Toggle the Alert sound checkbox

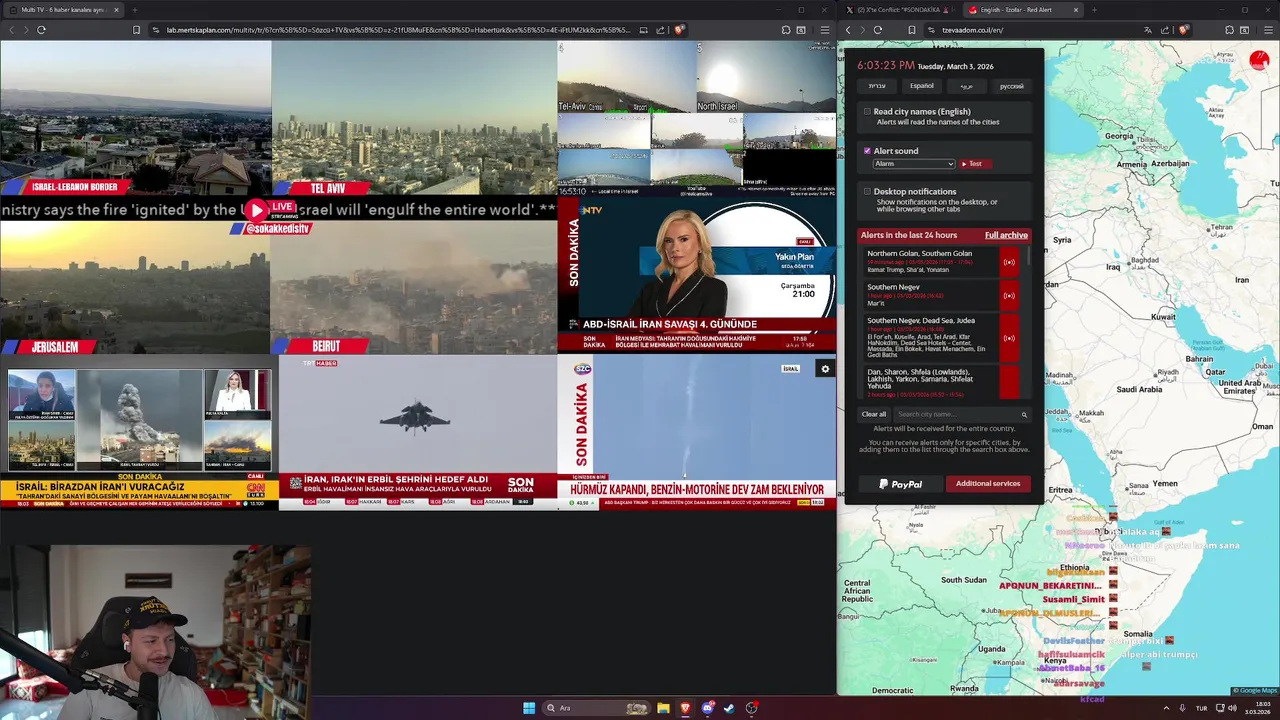pos(867,151)
